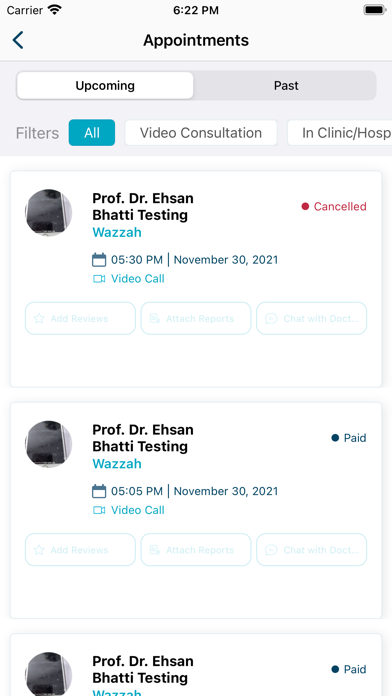392x696 pixels.
Task: Click Add Reviews on the 05:05 PM appointment
Action: click(x=80, y=550)
